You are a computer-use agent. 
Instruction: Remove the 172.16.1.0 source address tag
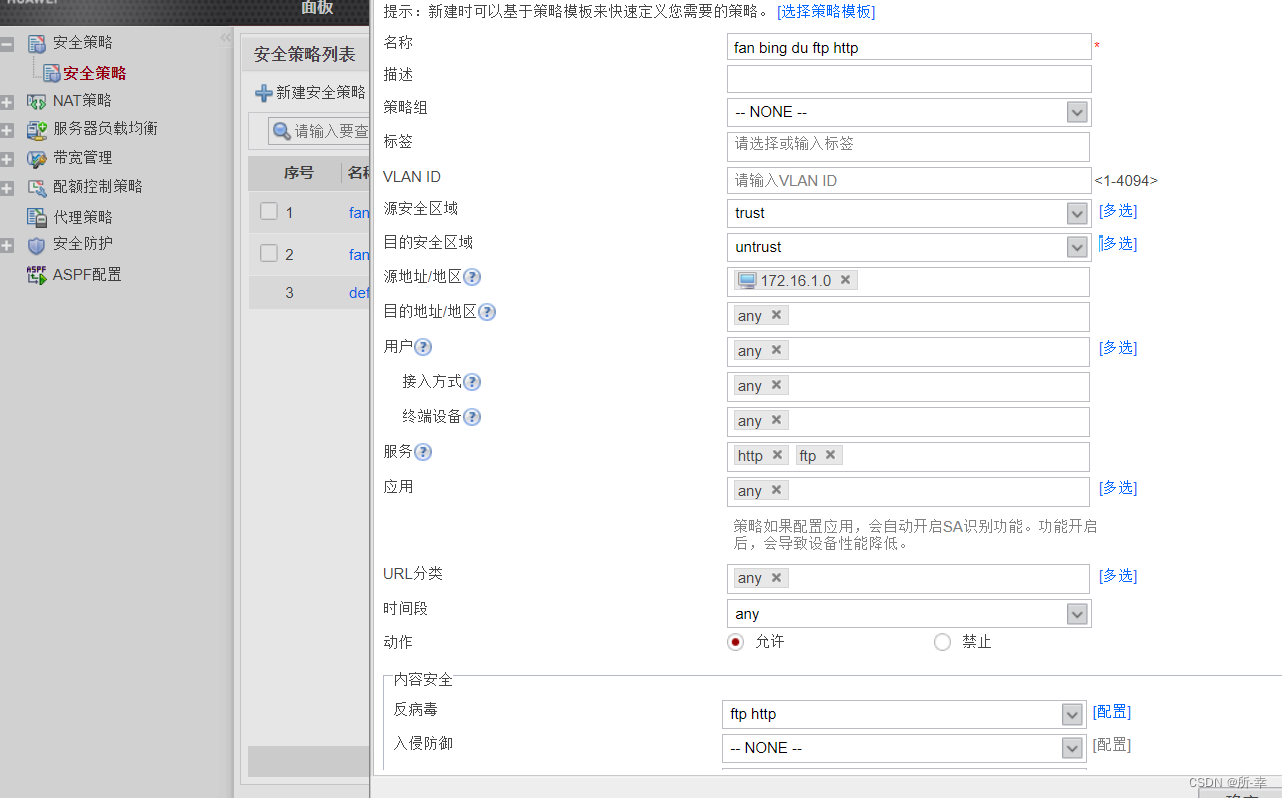pyautogui.click(x=845, y=280)
